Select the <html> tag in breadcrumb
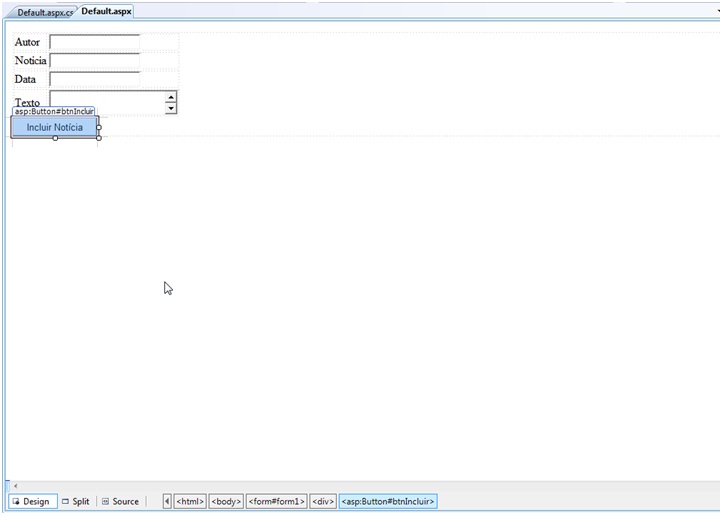The image size is (722, 515). pos(190,501)
